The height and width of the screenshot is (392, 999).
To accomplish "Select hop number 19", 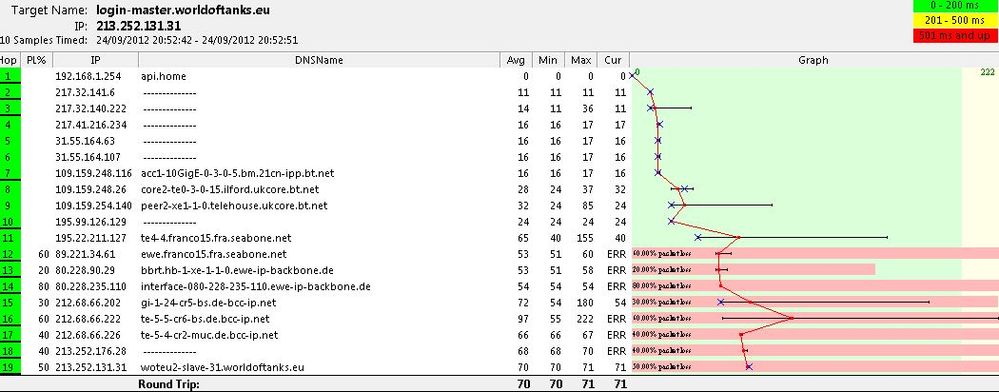I will [x=10, y=367].
